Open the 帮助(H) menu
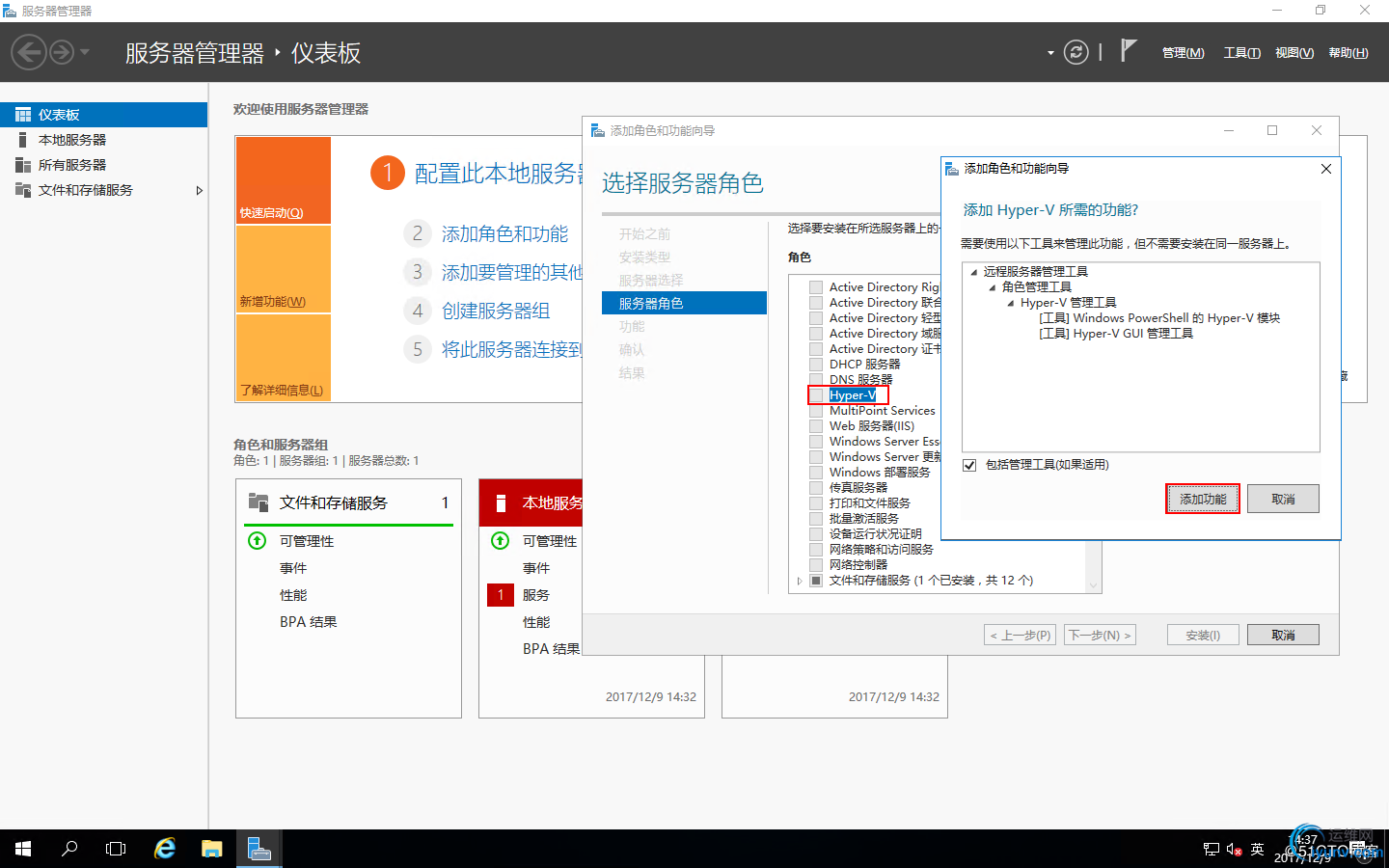 coord(1348,53)
